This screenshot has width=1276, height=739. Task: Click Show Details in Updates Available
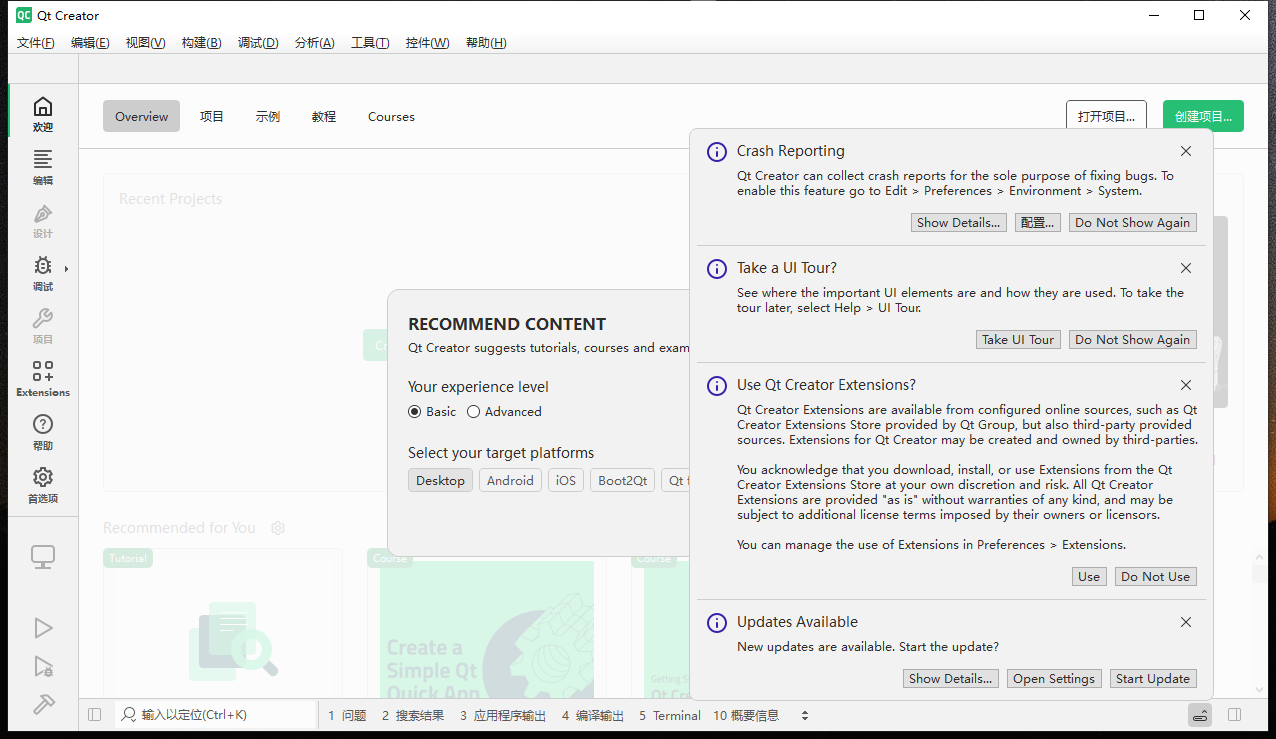click(951, 679)
